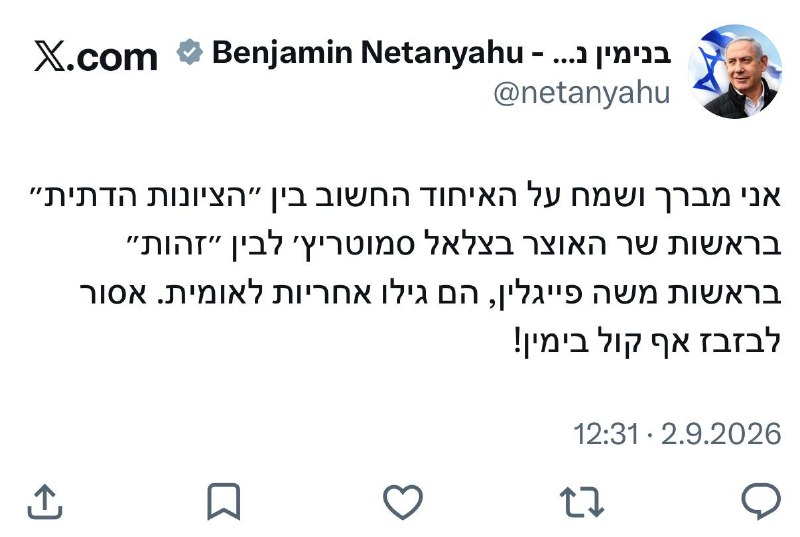Click the 12:31 post time
This screenshot has width=800, height=537.
click(606, 434)
